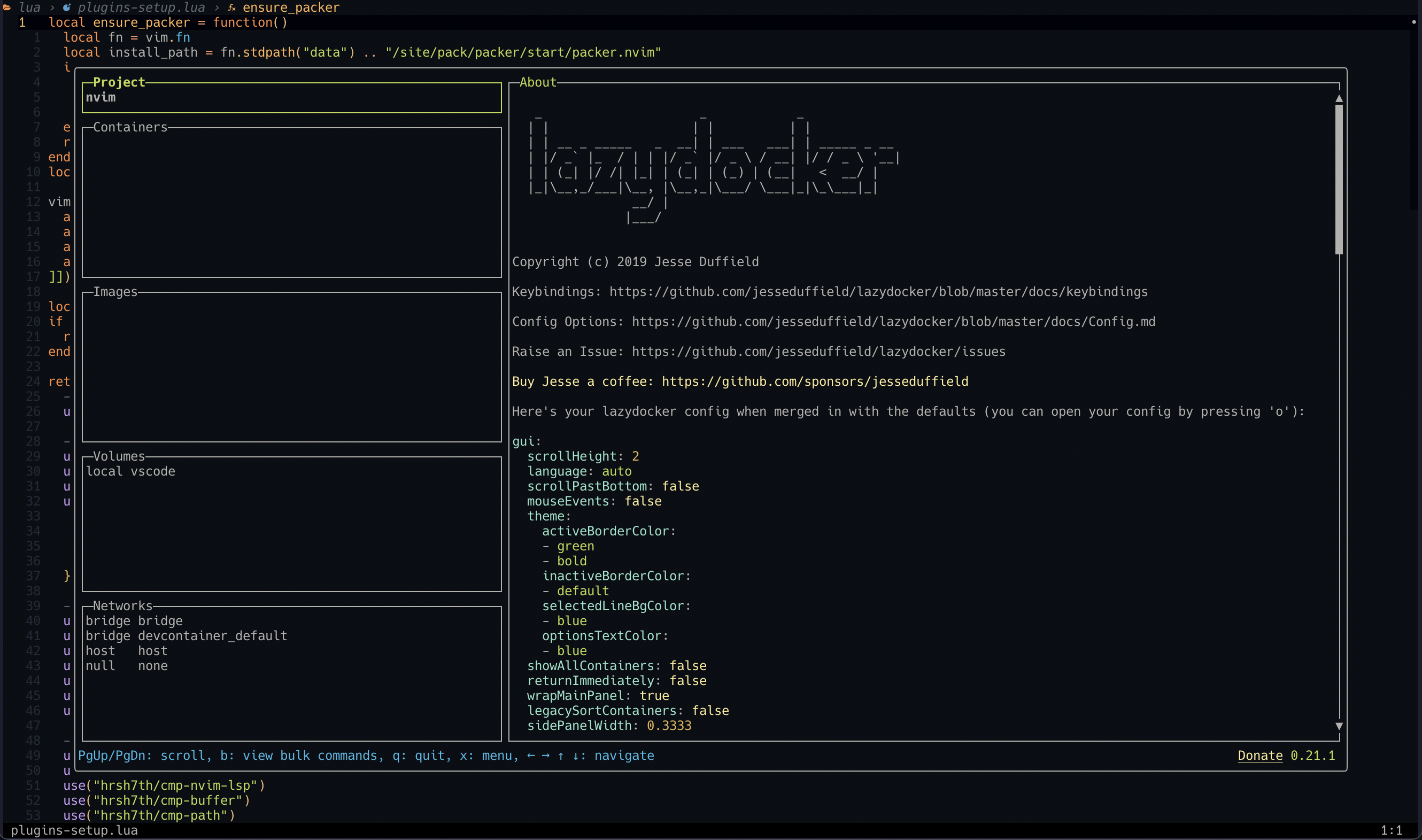Click the folder icon in the breadcrumb
1422x840 pixels.
[7, 7]
